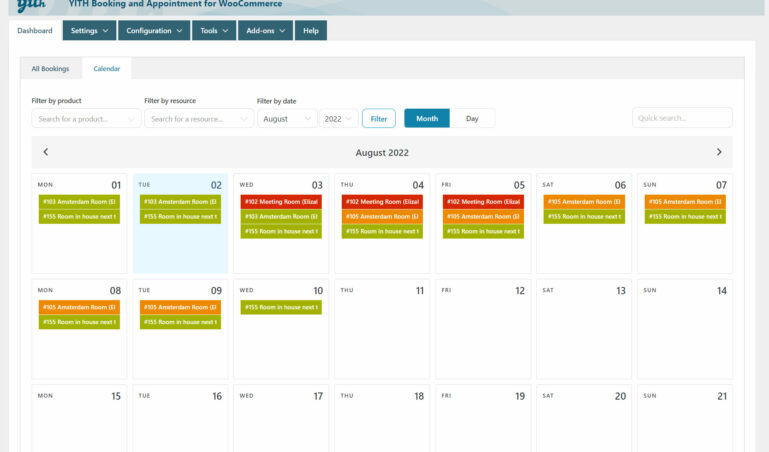Open #105 Amsterdam Room booking on Tue 09
The image size is (769, 452).
click(180, 307)
